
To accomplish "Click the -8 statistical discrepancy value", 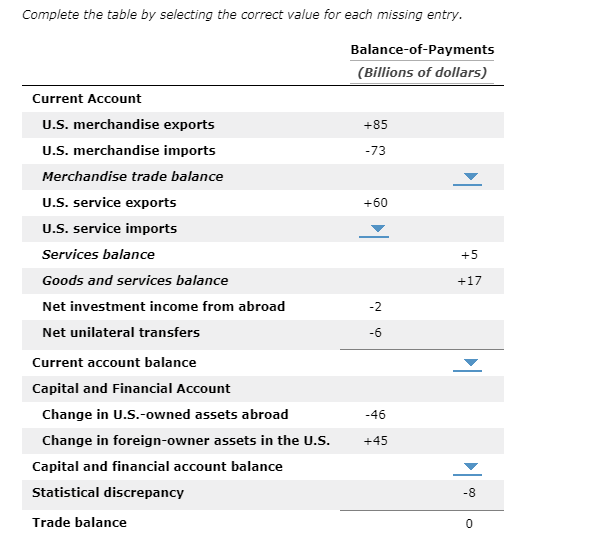I will 469,493.
